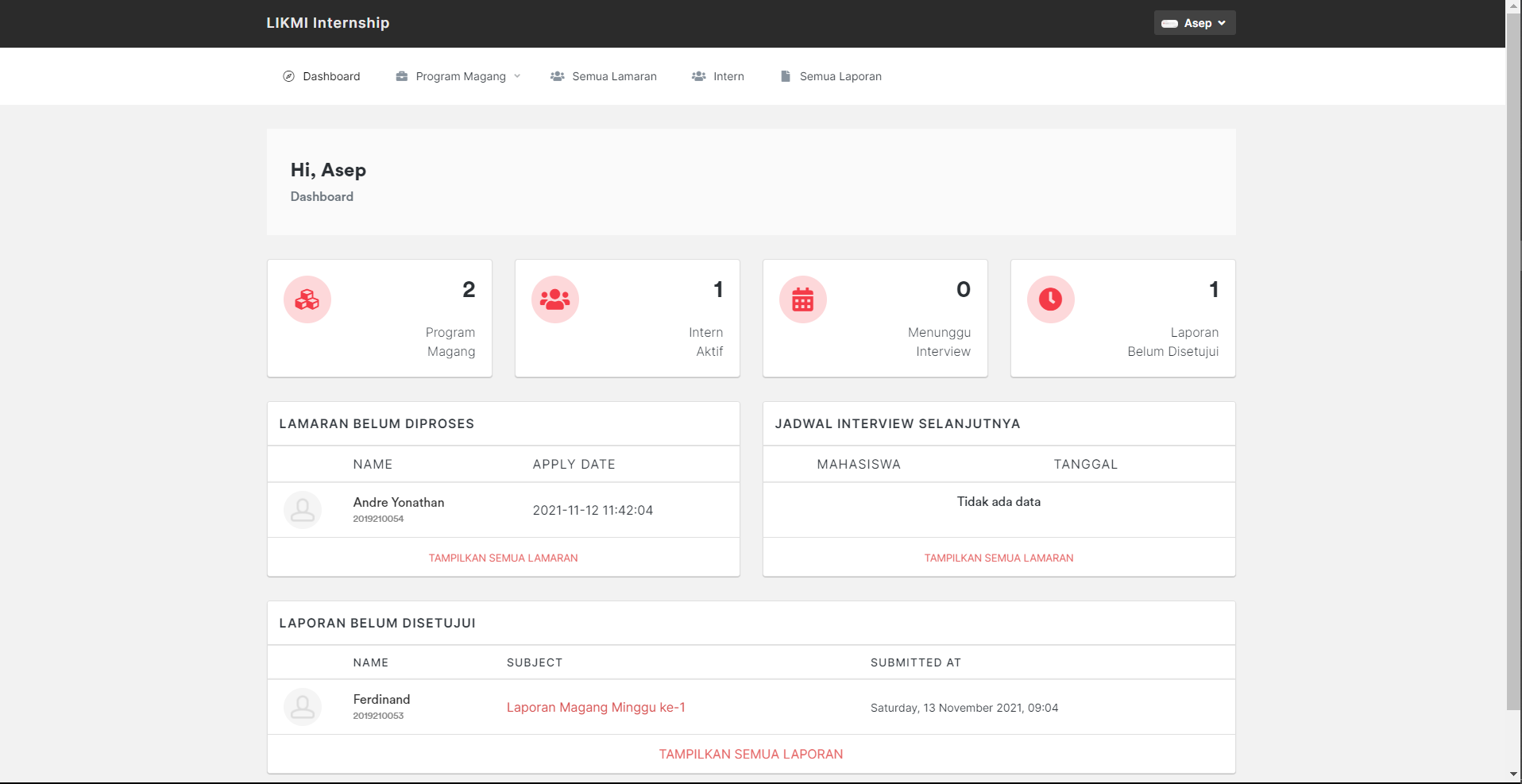The height and width of the screenshot is (784, 1522).
Task: Open the LIKMI Internship home link
Action: (327, 23)
